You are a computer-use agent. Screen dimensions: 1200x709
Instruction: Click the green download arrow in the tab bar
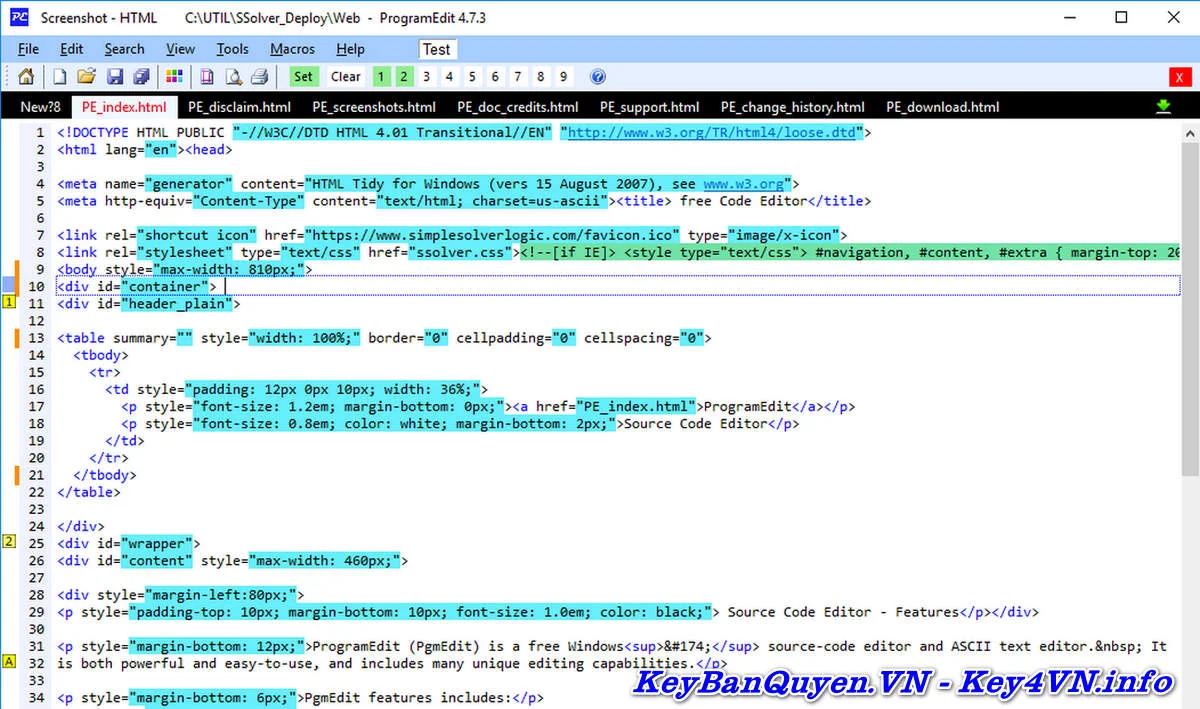point(1163,107)
